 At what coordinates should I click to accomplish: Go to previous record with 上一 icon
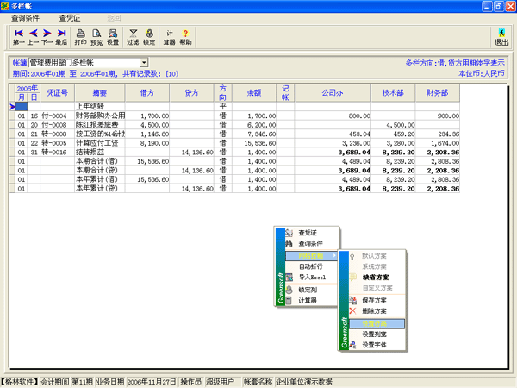pyautogui.click(x=33, y=37)
